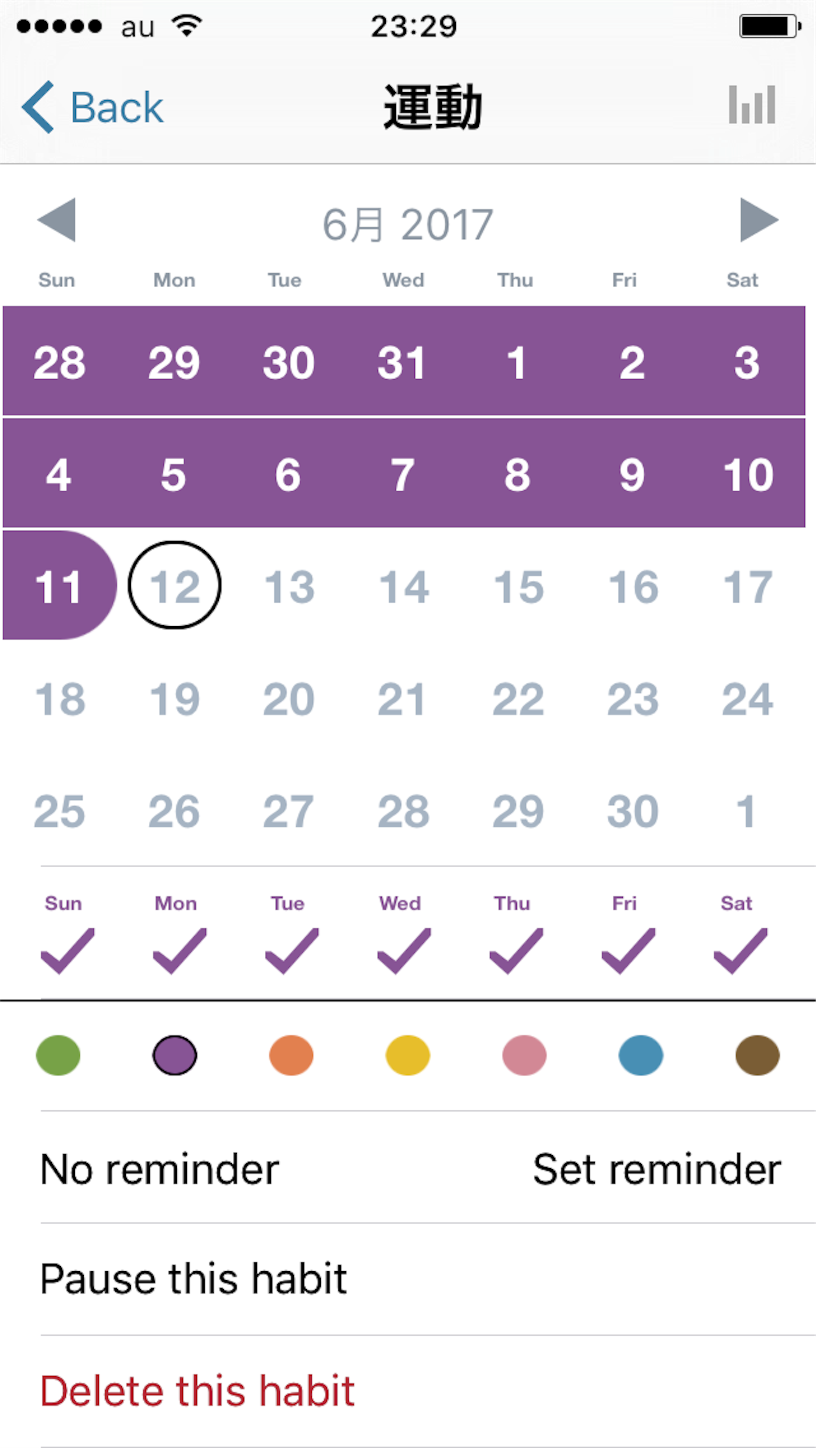This screenshot has height=1448, width=816.
Task: Go to next month with right triangle
Action: (x=759, y=220)
